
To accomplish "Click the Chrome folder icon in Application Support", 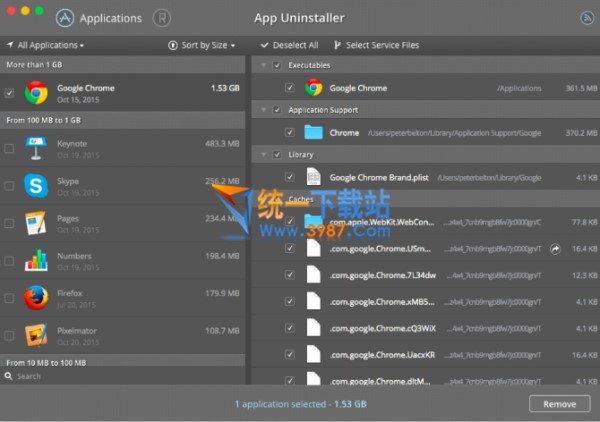I will tap(313, 132).
